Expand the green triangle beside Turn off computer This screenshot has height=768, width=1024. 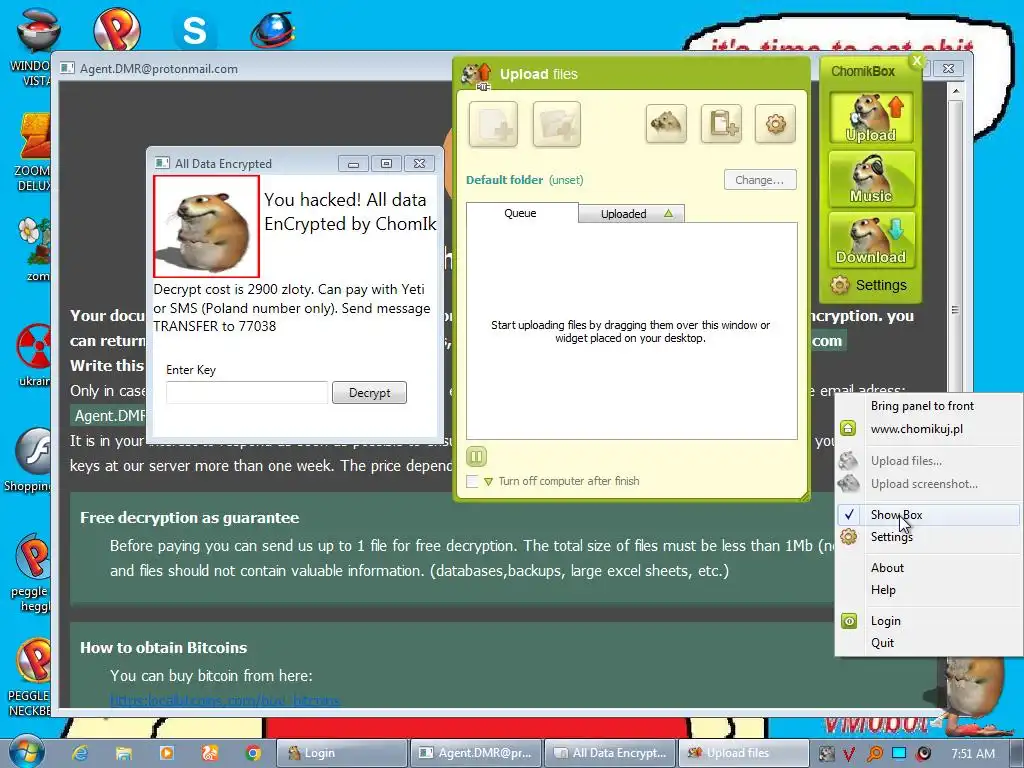488,482
